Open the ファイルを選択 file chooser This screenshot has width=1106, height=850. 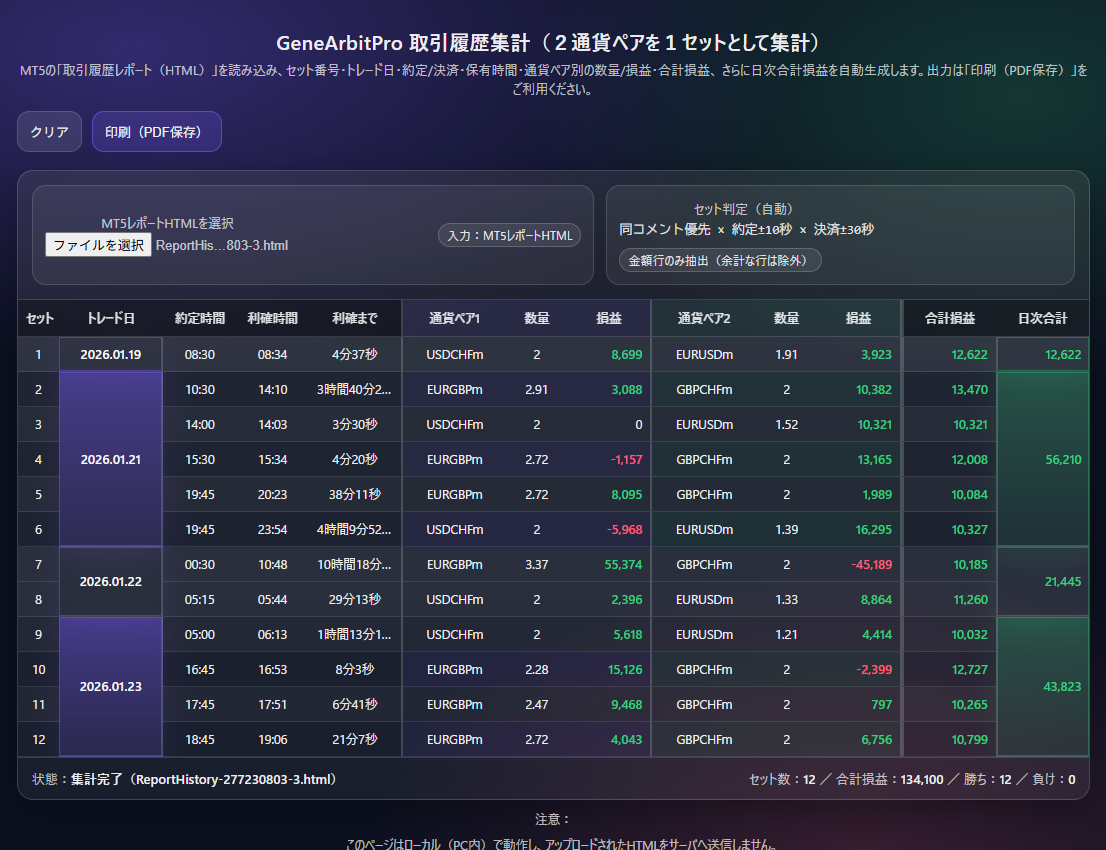[x=98, y=245]
